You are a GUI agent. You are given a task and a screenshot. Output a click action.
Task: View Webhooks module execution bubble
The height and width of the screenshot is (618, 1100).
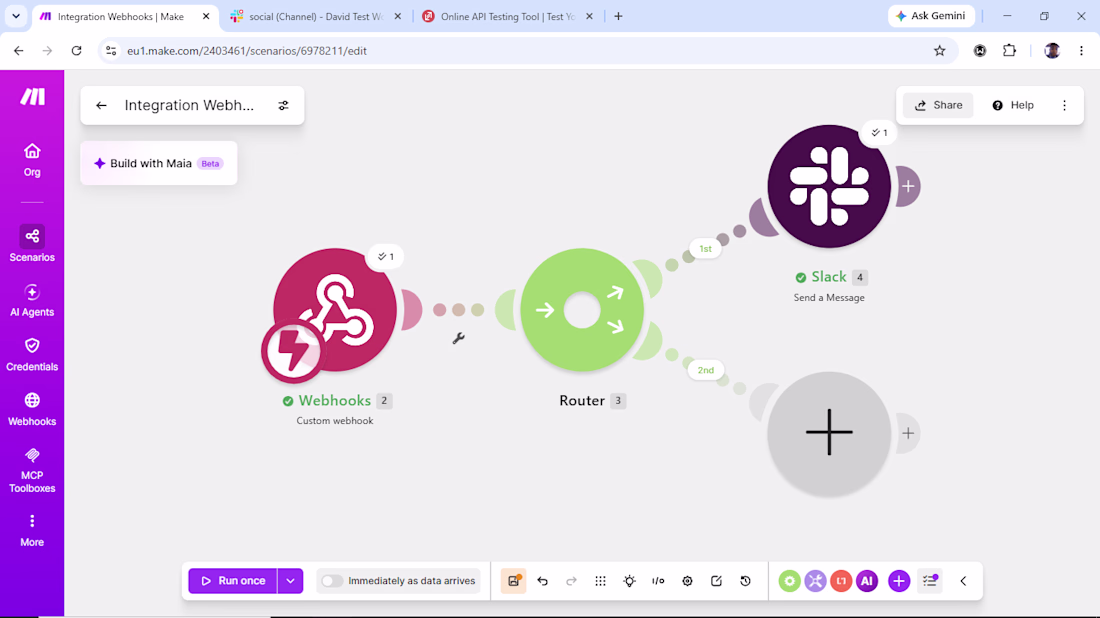click(385, 257)
